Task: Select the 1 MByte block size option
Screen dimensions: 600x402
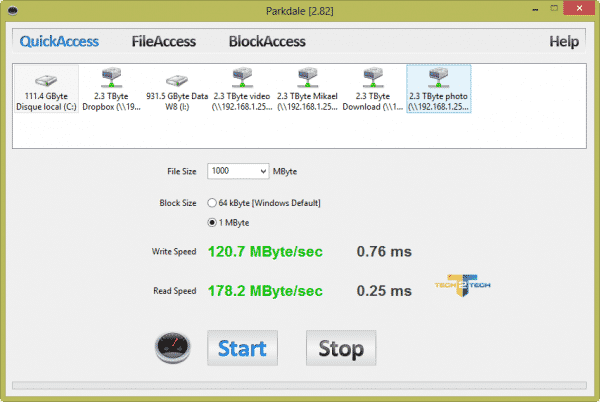Action: [x=212, y=223]
